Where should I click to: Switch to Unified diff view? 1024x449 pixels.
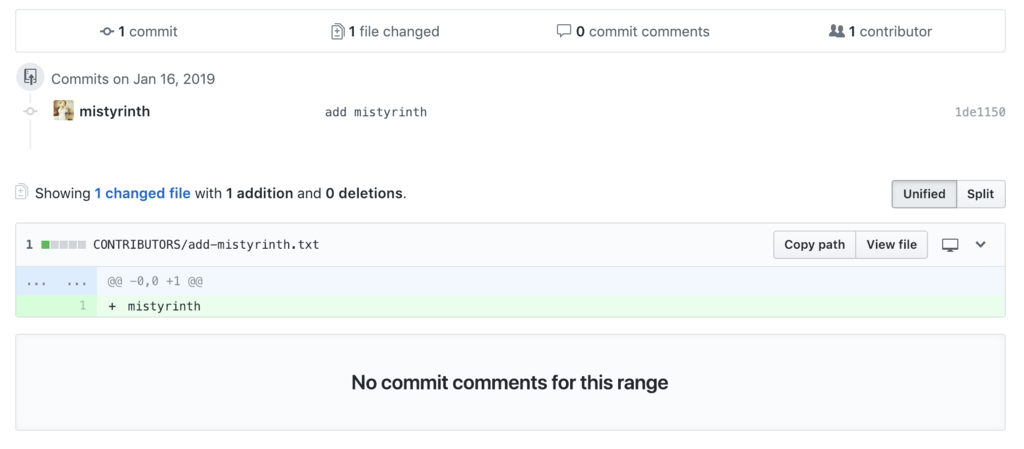[x=923, y=194]
